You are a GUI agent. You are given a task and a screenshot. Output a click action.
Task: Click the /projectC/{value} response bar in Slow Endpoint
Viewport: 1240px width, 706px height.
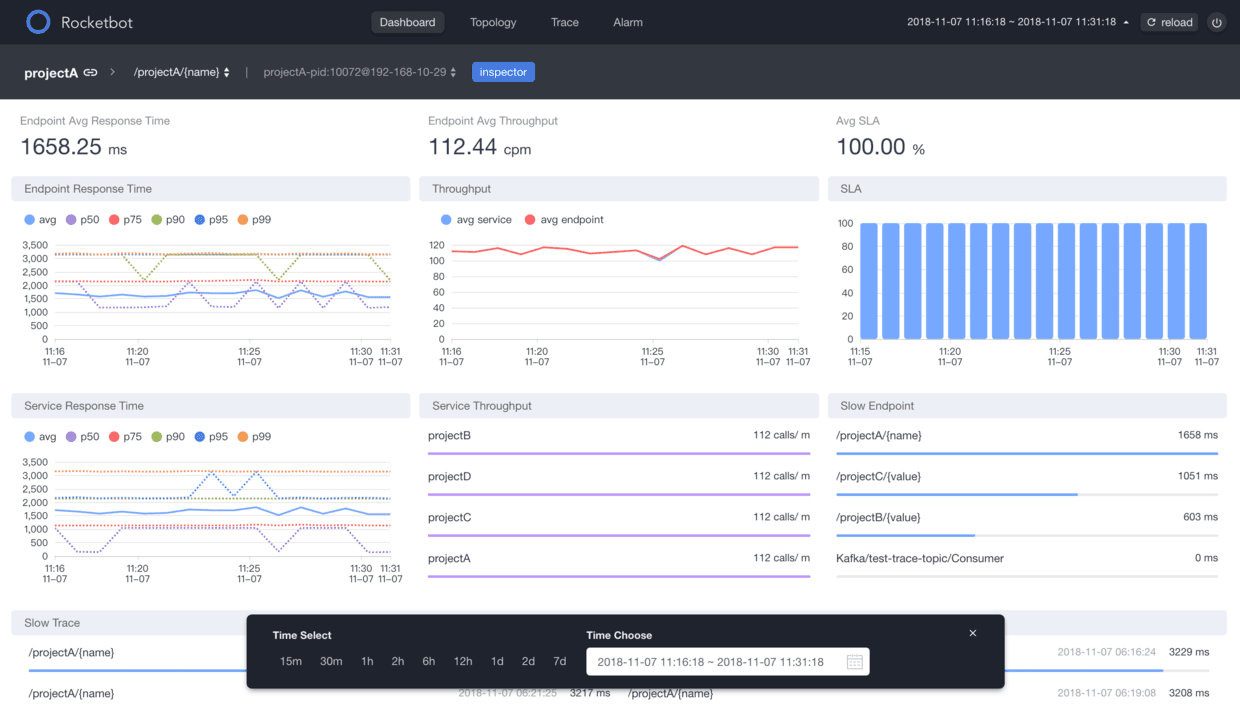coord(955,493)
